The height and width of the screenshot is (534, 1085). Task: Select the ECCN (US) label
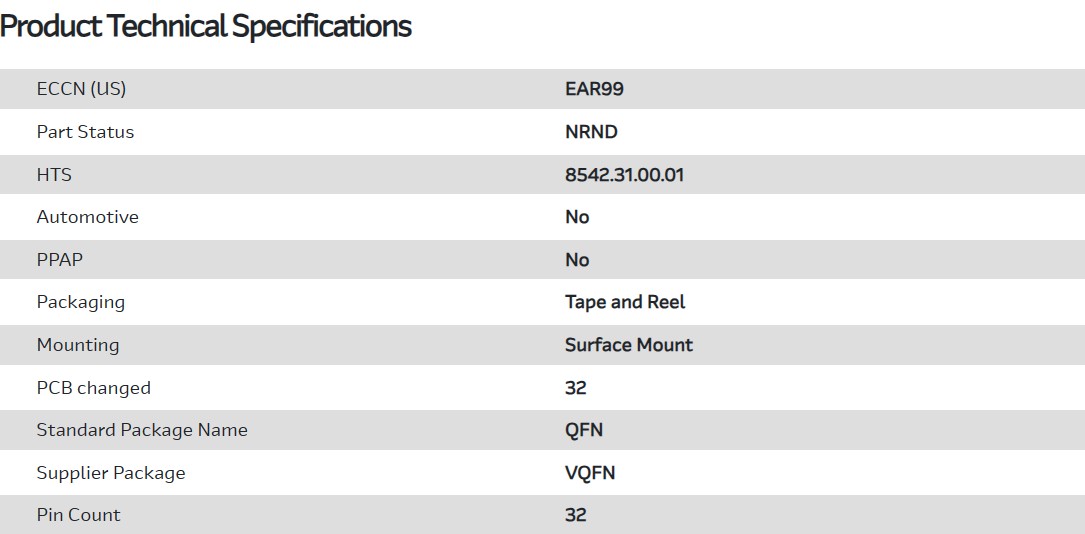[81, 89]
